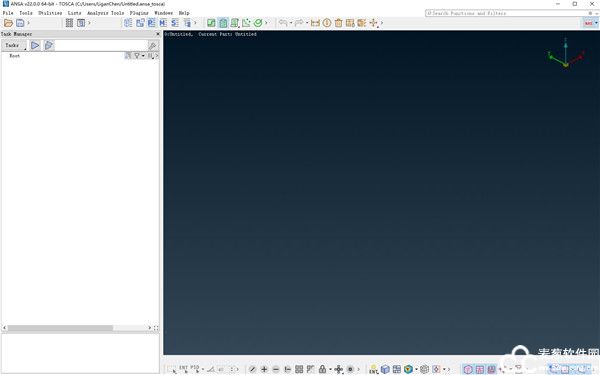Click the save file icon in toolbar
Viewport: 600px width, 375px height.
click(20, 23)
